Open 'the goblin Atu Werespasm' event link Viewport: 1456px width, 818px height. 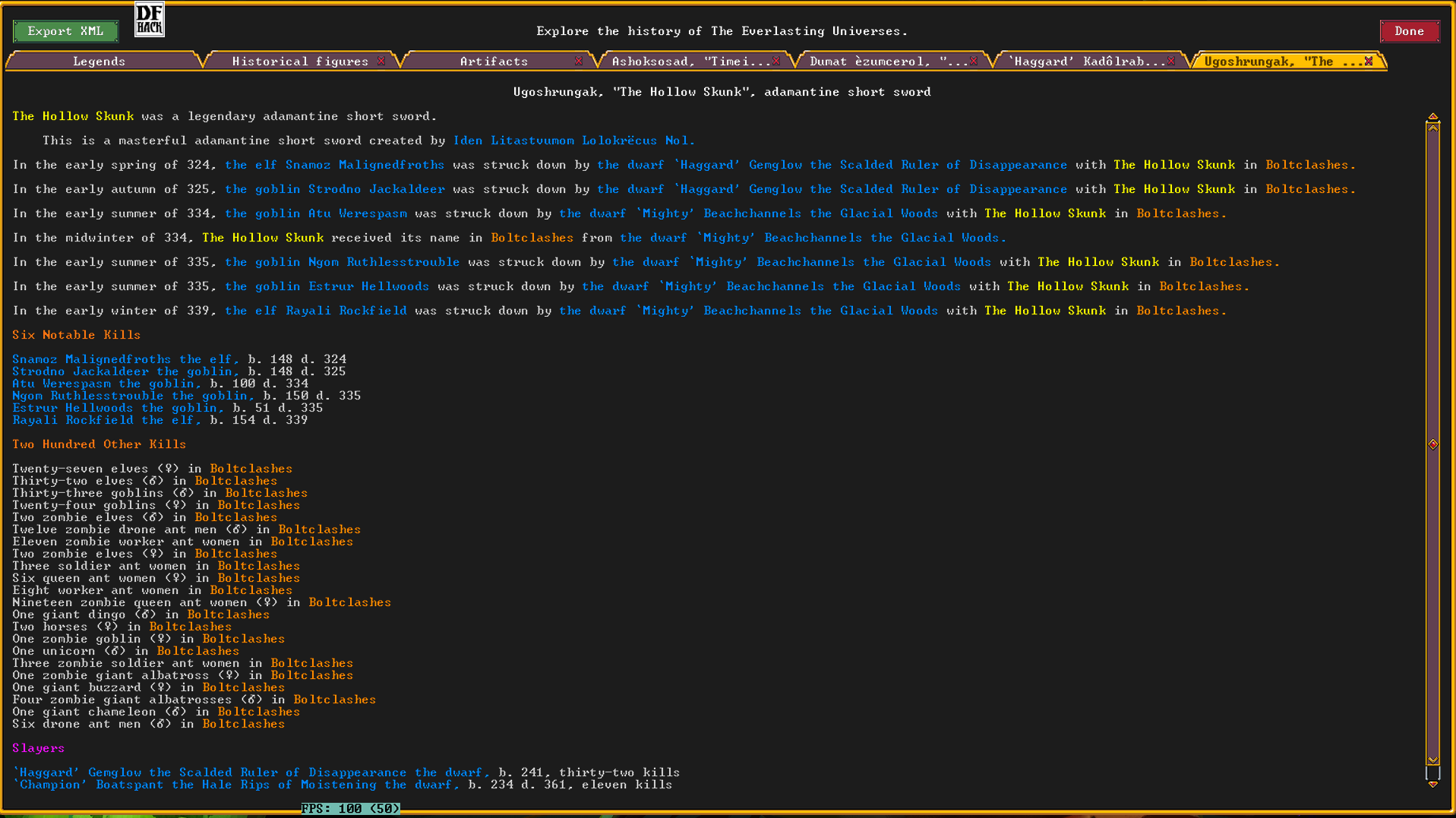tap(316, 213)
